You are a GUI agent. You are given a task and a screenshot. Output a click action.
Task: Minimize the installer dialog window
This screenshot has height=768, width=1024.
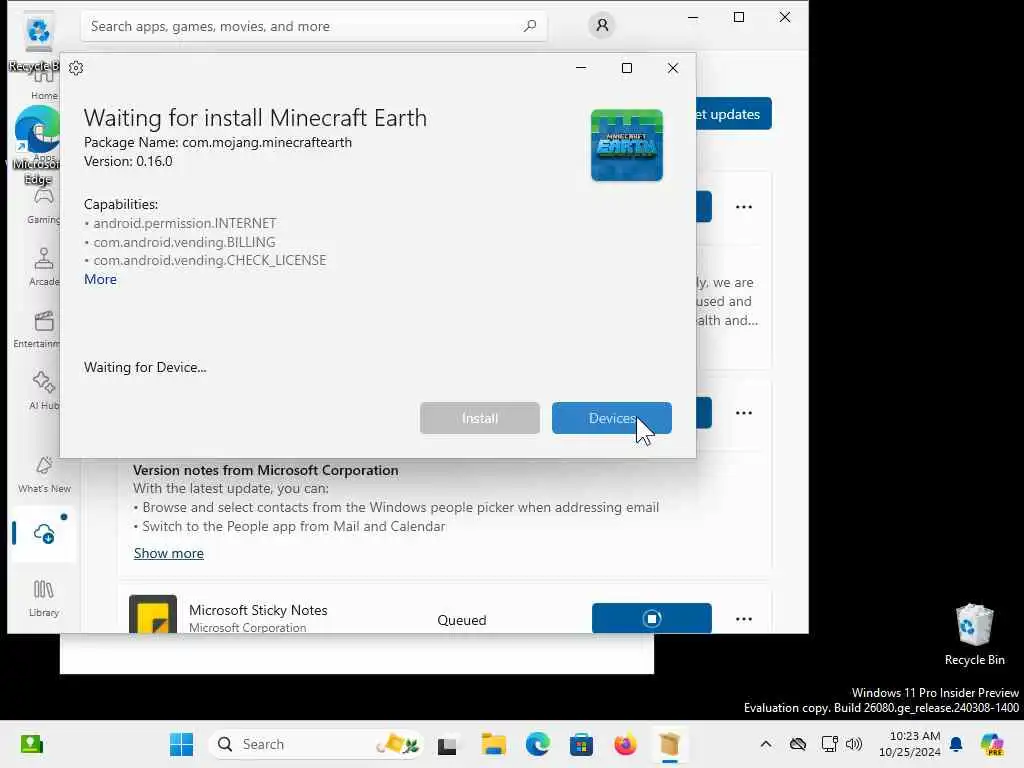pyautogui.click(x=581, y=68)
